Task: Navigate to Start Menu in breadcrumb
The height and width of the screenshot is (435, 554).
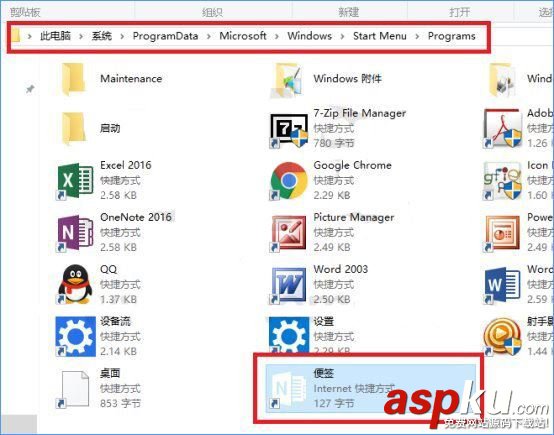Action: tap(380, 36)
